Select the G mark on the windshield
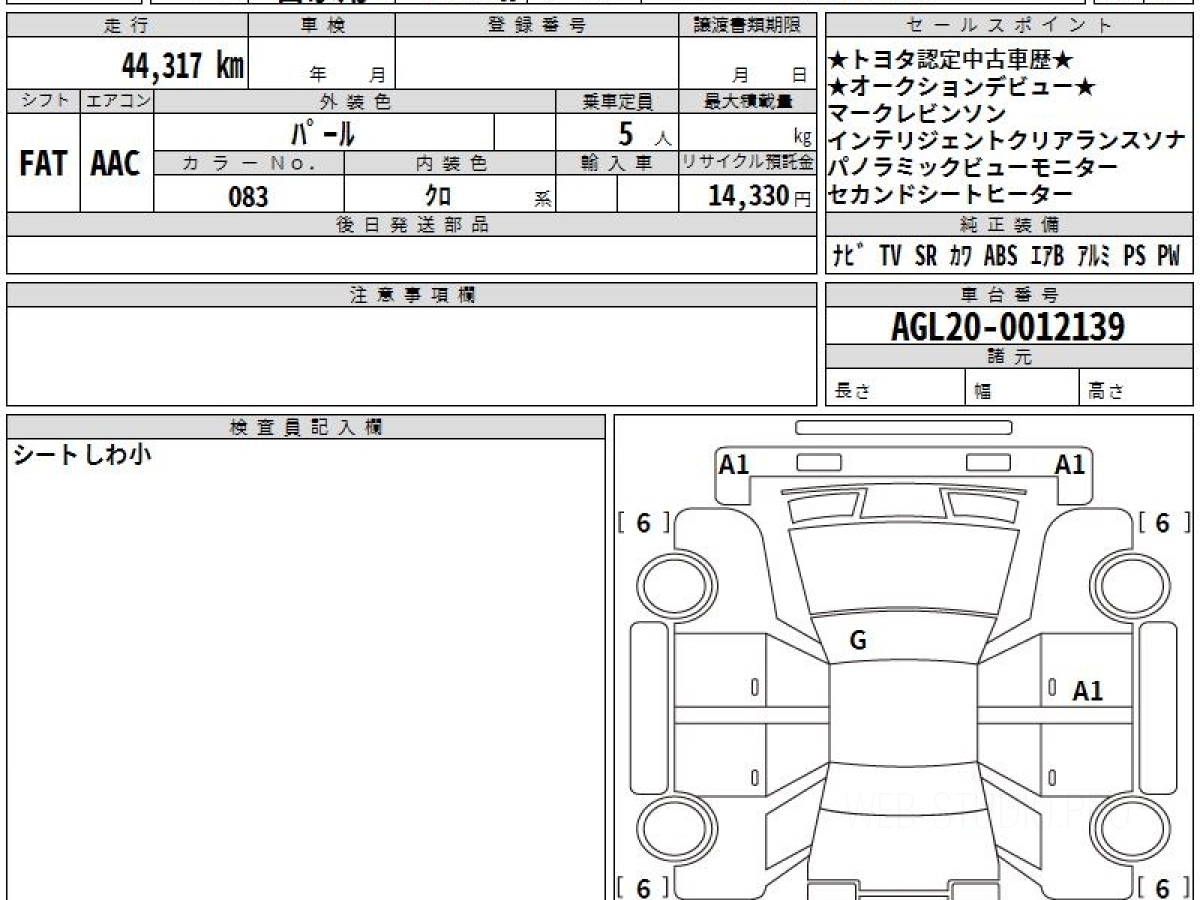Viewport: 1200px width, 900px height. click(857, 641)
